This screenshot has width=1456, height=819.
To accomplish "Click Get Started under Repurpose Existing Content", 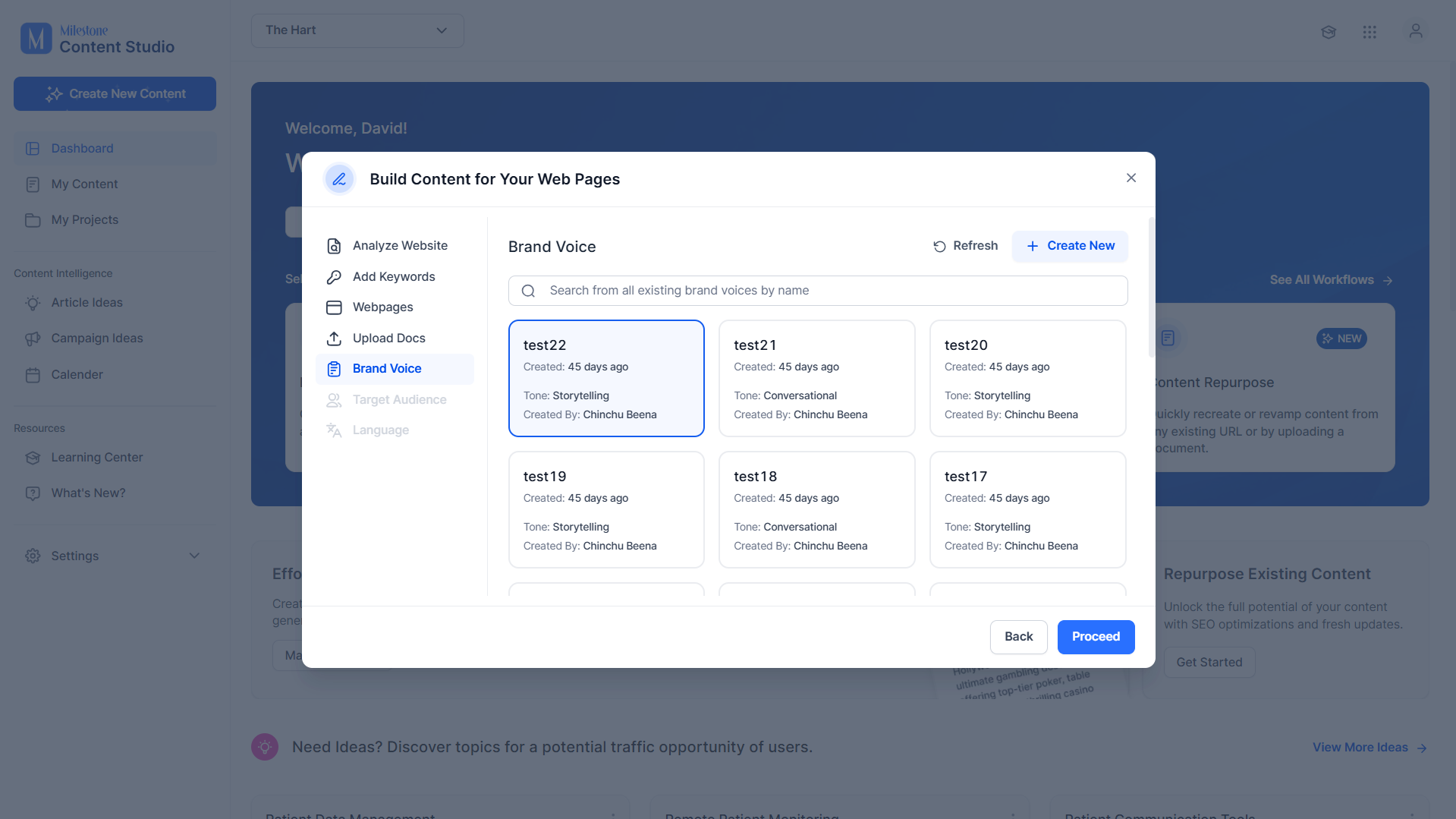I will click(1209, 663).
